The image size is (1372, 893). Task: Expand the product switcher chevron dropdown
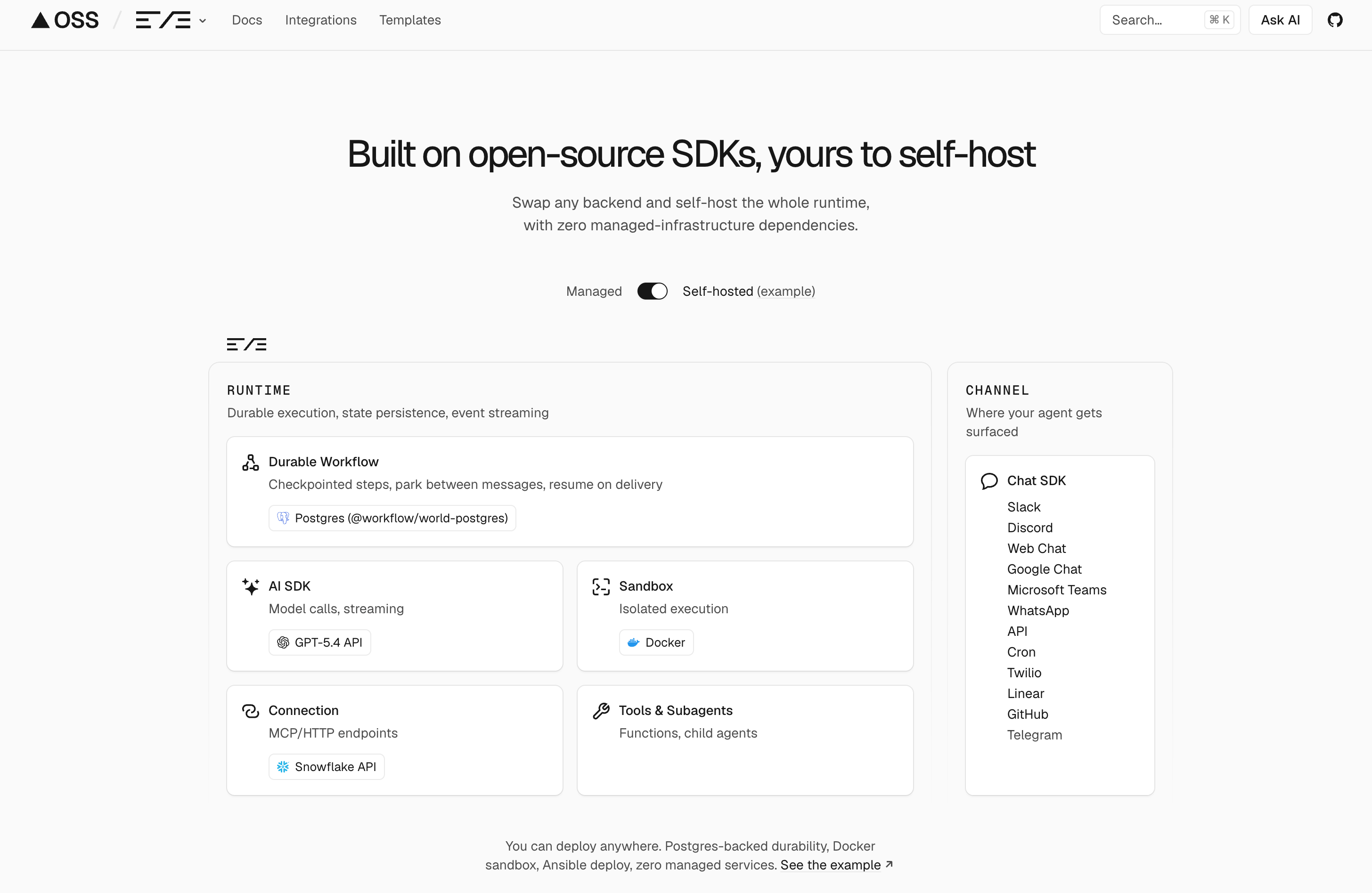202,21
